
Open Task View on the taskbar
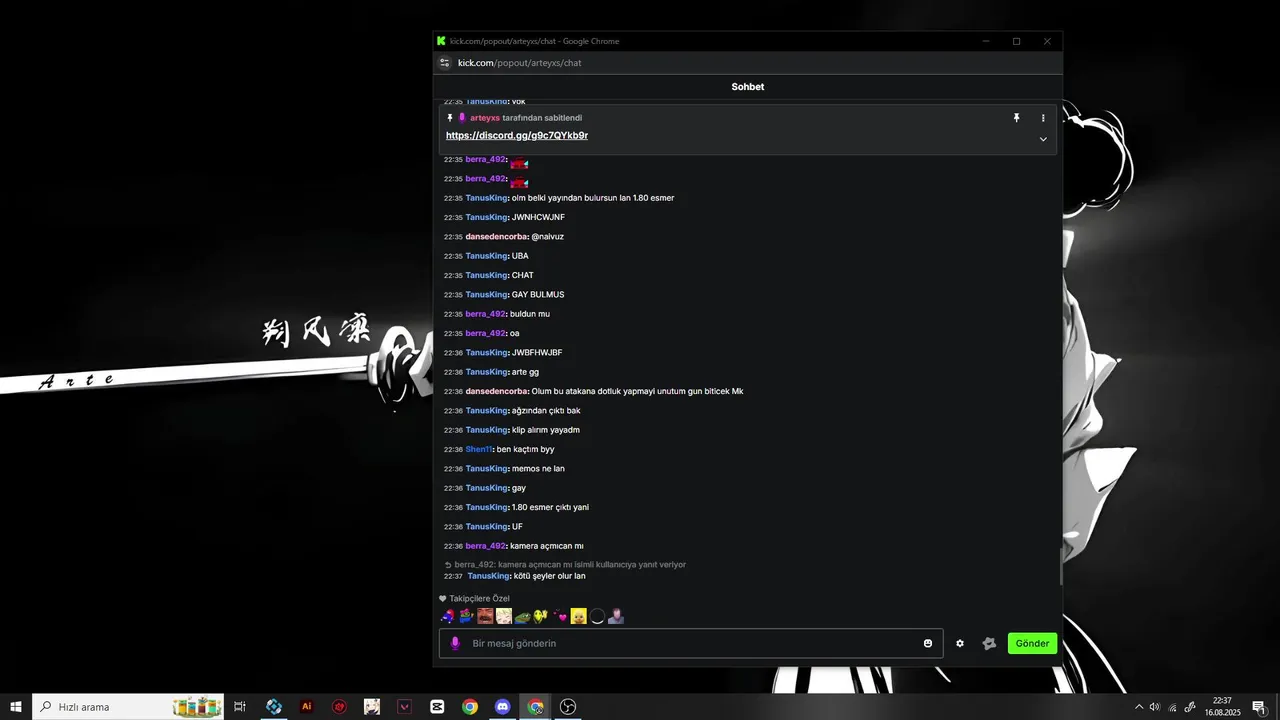[x=240, y=707]
